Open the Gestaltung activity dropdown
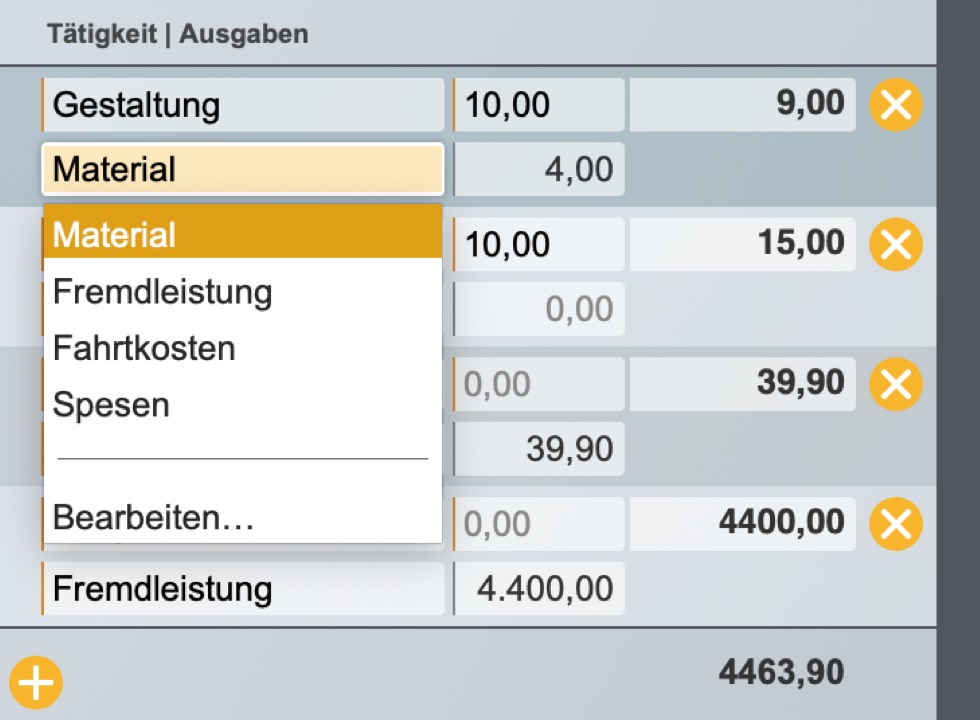980x720 pixels. (x=242, y=105)
